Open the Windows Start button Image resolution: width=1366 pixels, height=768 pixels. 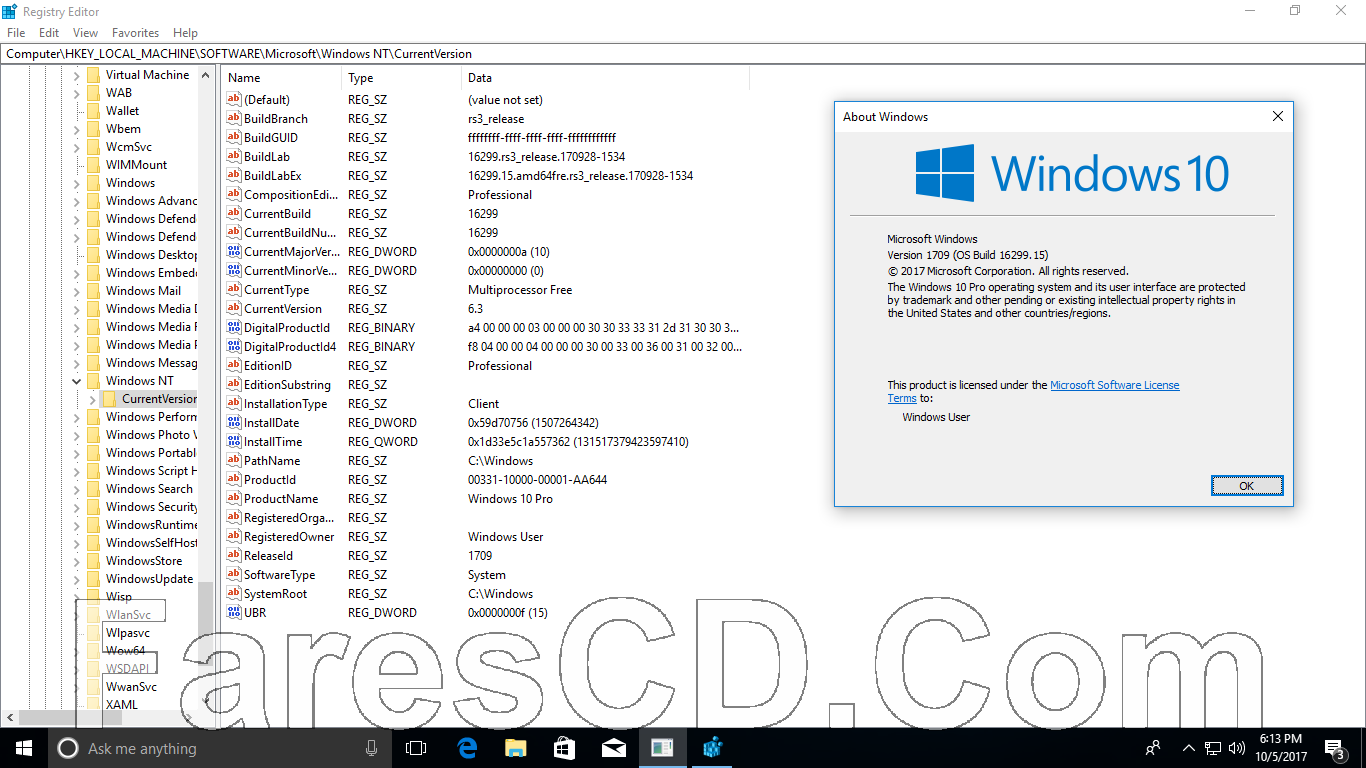pyautogui.click(x=24, y=748)
